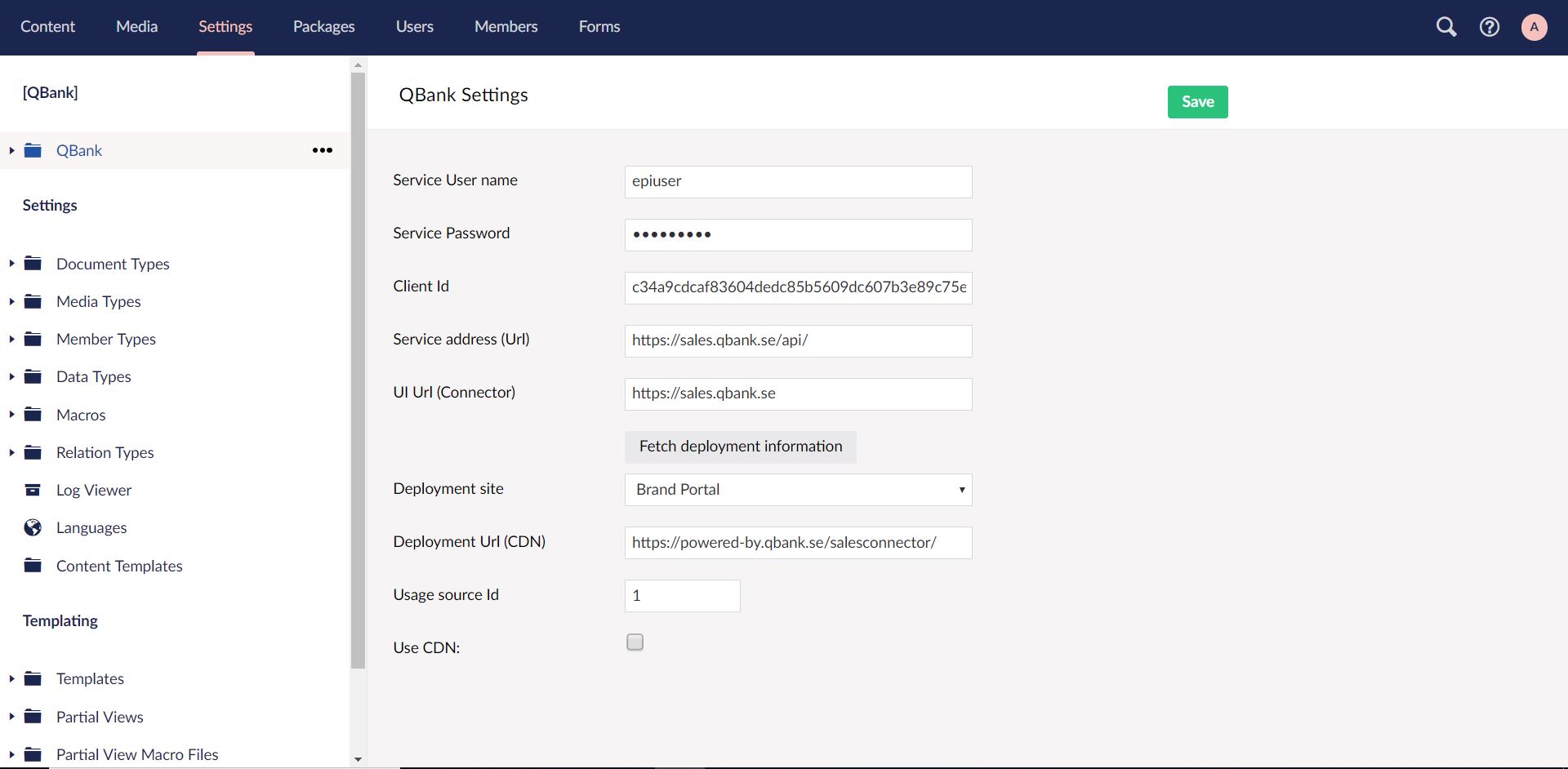Click the QBank folder icon
The height and width of the screenshot is (769, 1568).
tap(33, 150)
